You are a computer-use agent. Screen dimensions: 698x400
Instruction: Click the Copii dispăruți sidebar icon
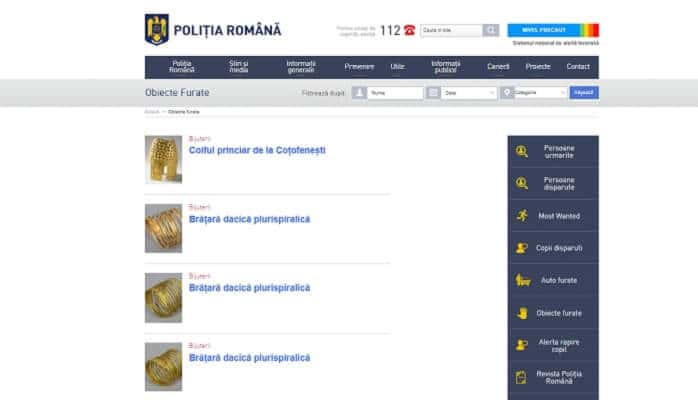tap(521, 248)
